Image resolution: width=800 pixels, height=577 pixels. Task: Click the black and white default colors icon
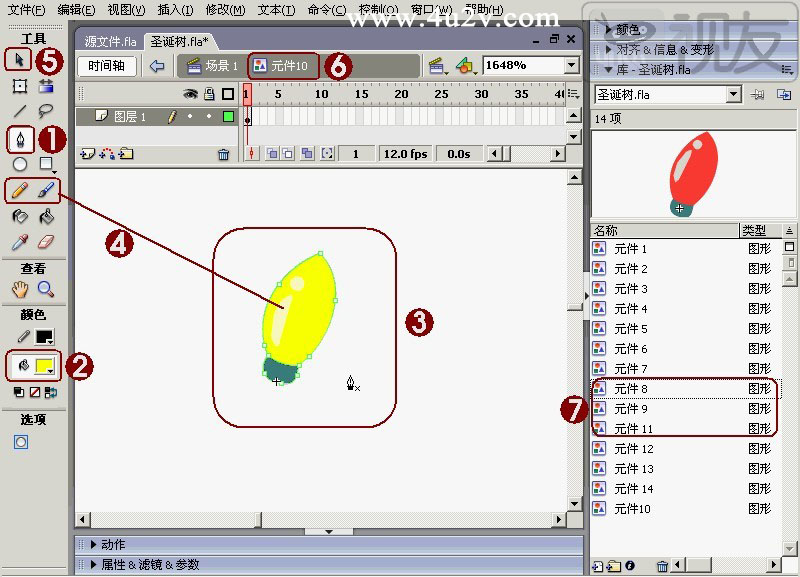pyautogui.click(x=19, y=392)
